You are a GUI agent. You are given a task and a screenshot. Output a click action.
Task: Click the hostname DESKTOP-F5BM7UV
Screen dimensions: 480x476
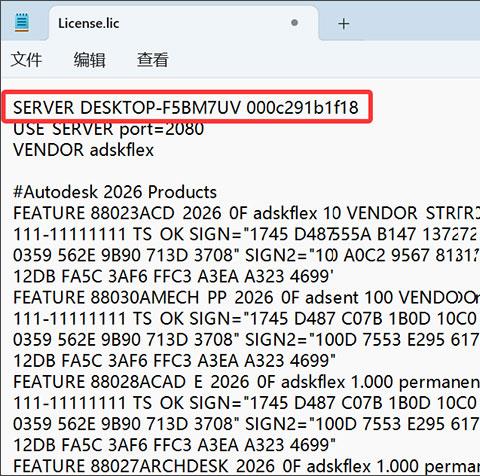(x=160, y=108)
